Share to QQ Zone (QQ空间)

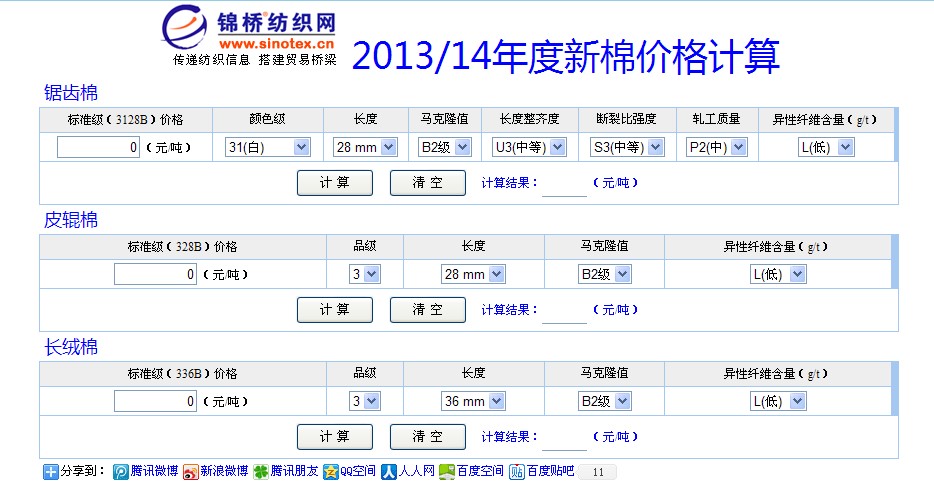point(350,472)
